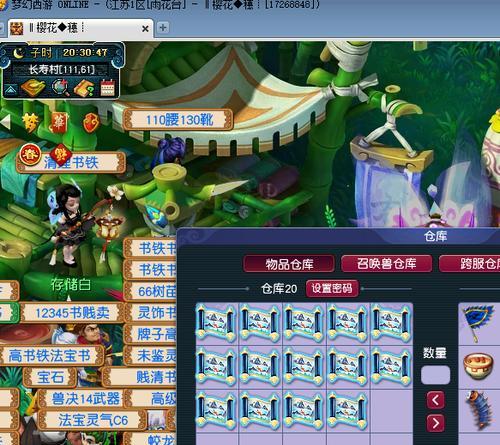The image size is (500, 445).
Task: Open the 灵饰书 stall sign
Action: coord(150,313)
